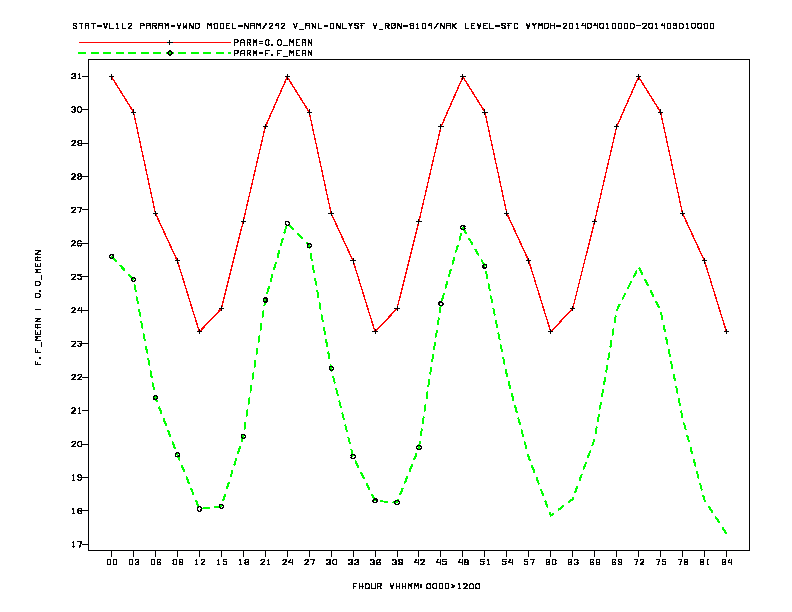Click x-axis tick label 36
Image resolution: width=792 pixels, height=612 pixels.
375,562
